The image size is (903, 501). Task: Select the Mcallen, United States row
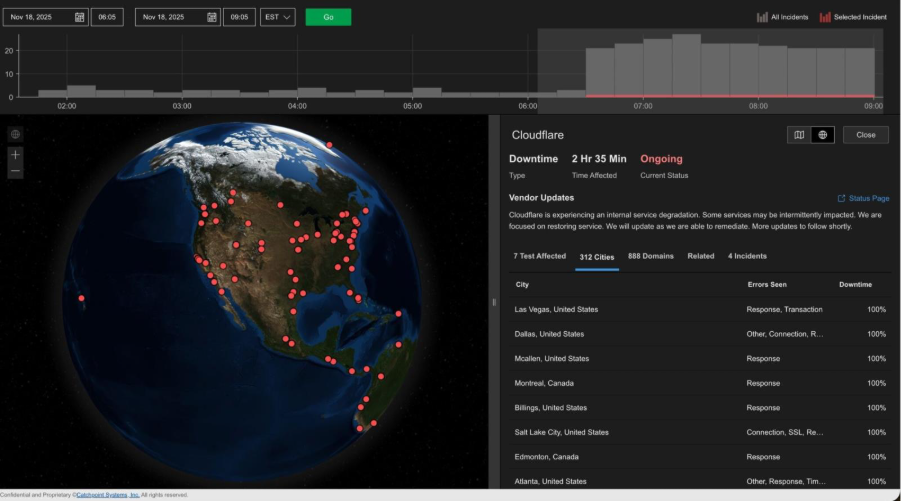(700, 358)
